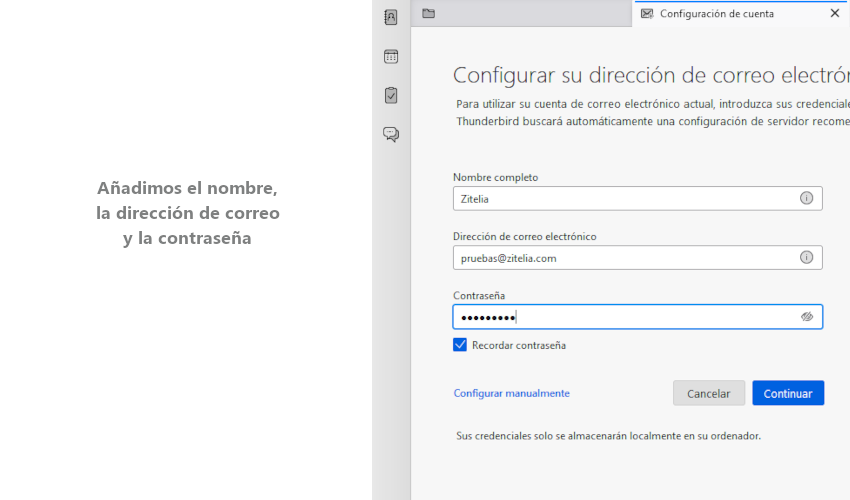Click the Contraseña label

click(x=479, y=296)
